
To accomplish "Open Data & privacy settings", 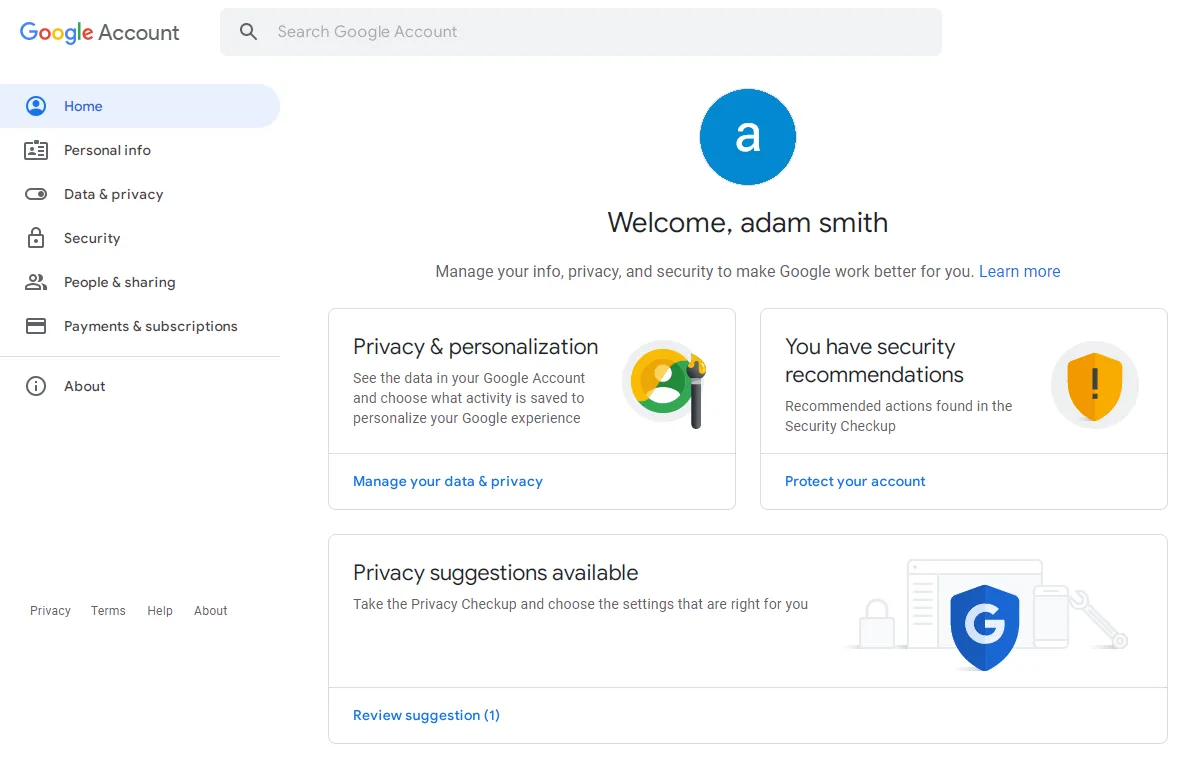I will (x=139, y=194).
